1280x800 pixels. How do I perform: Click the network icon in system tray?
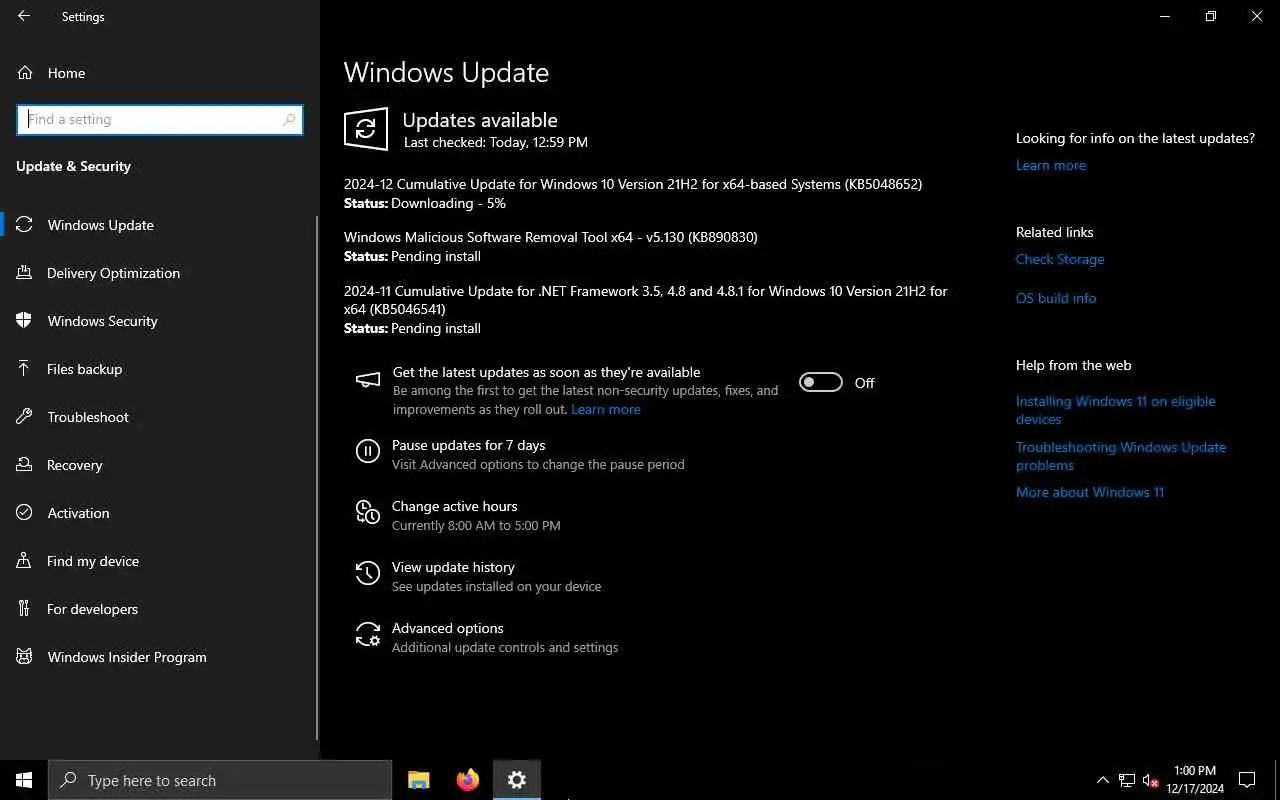1127,780
